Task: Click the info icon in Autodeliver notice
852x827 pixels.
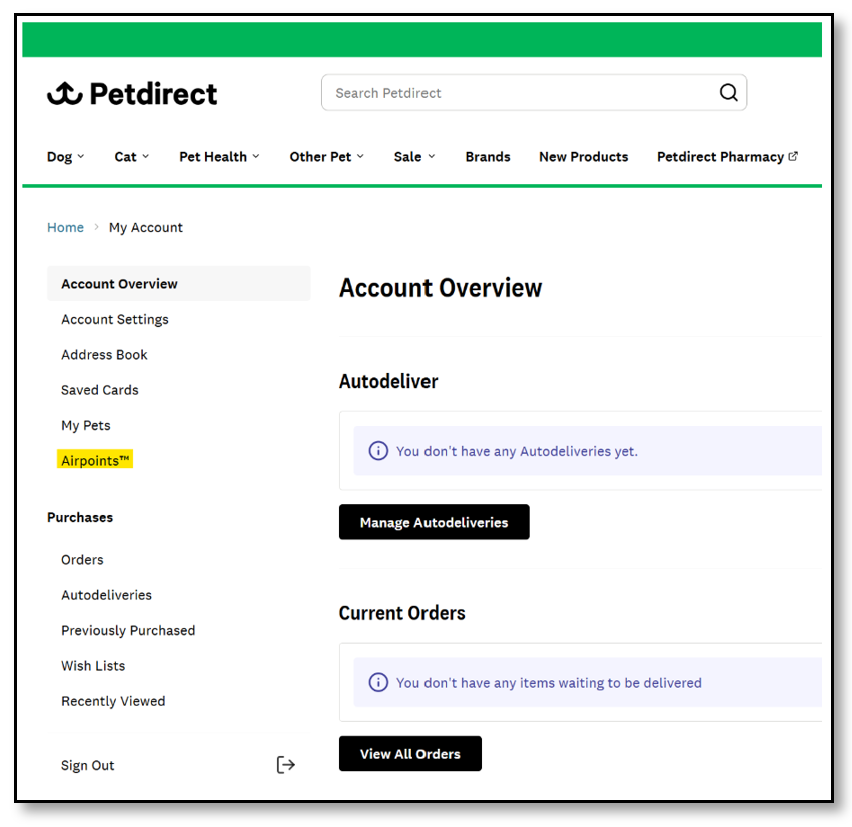Action: click(378, 450)
